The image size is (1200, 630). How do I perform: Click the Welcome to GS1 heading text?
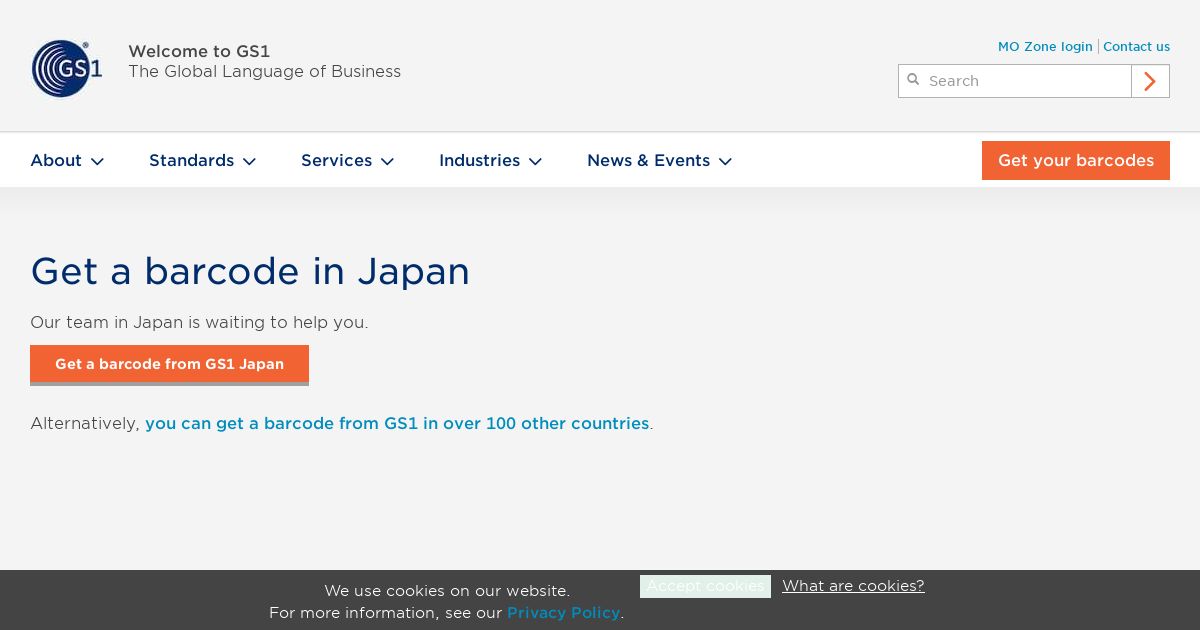(x=199, y=51)
